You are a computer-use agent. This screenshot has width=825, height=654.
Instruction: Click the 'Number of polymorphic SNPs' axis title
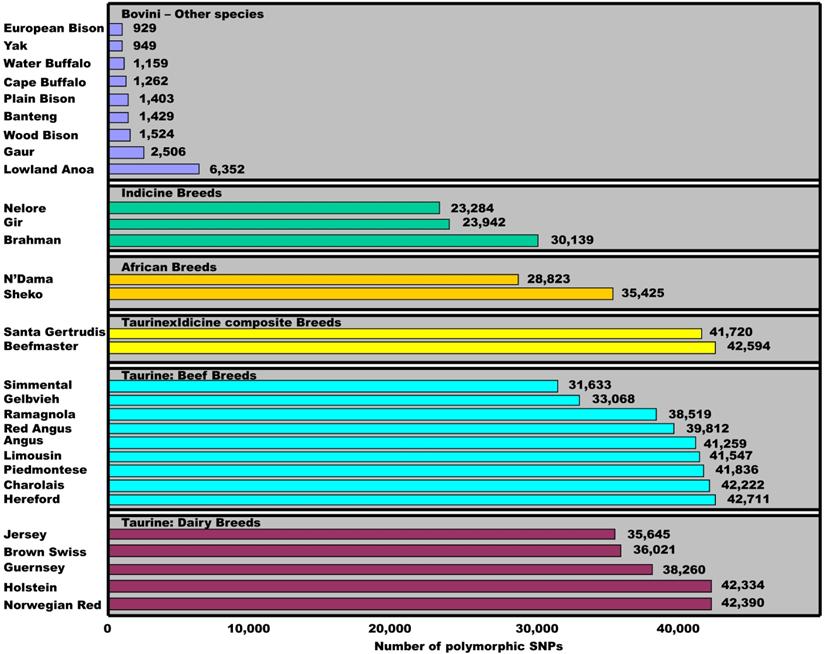pos(468,646)
